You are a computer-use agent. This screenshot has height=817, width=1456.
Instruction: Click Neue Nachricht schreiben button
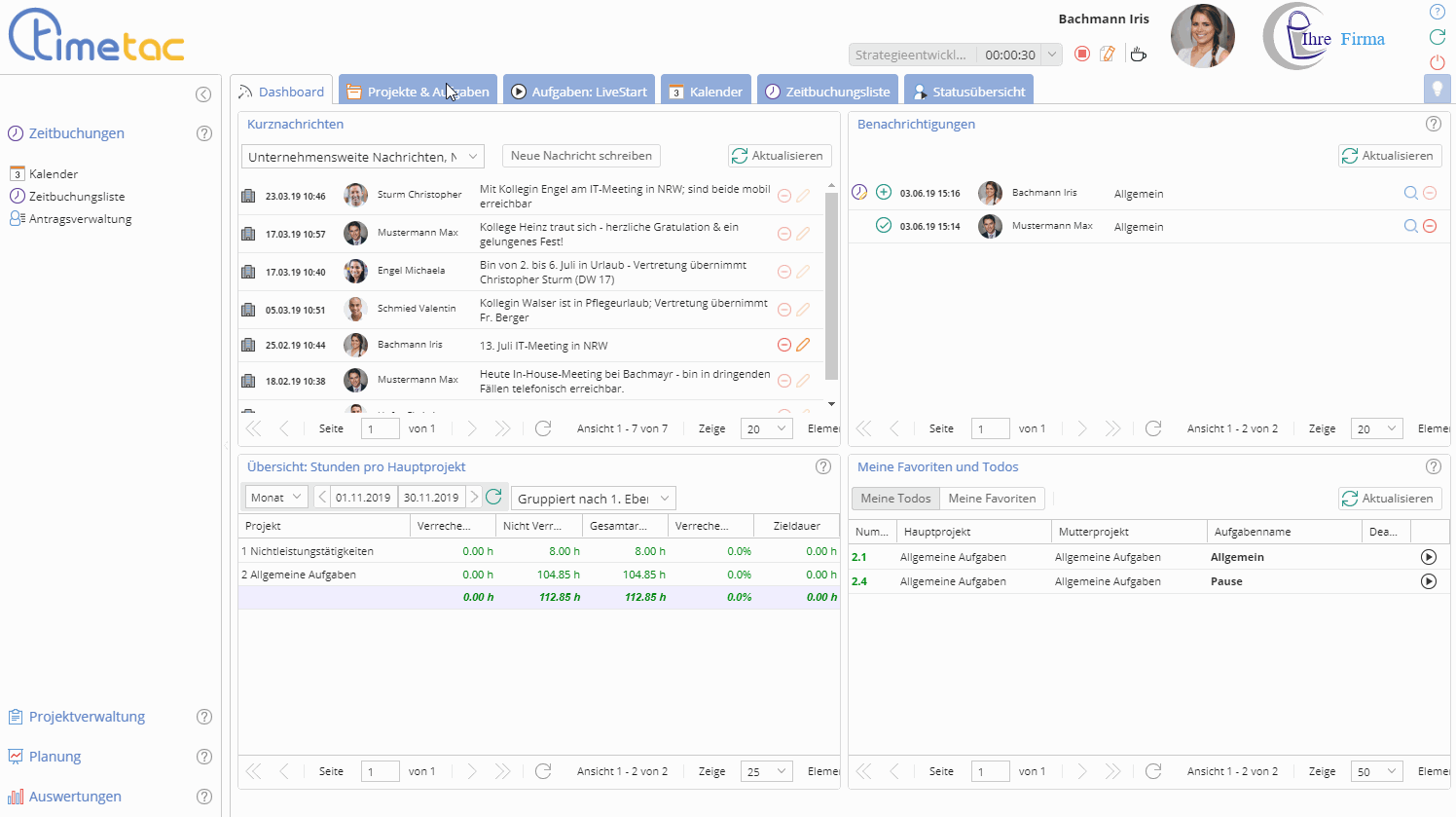tap(581, 156)
